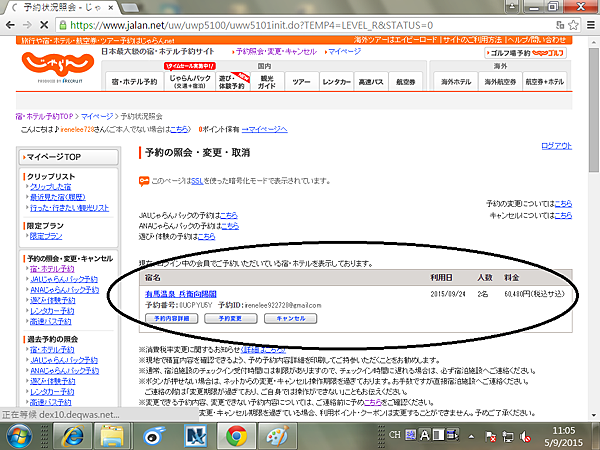Click the 予約内容詳細 button
The width and height of the screenshot is (600, 450).
(x=171, y=318)
